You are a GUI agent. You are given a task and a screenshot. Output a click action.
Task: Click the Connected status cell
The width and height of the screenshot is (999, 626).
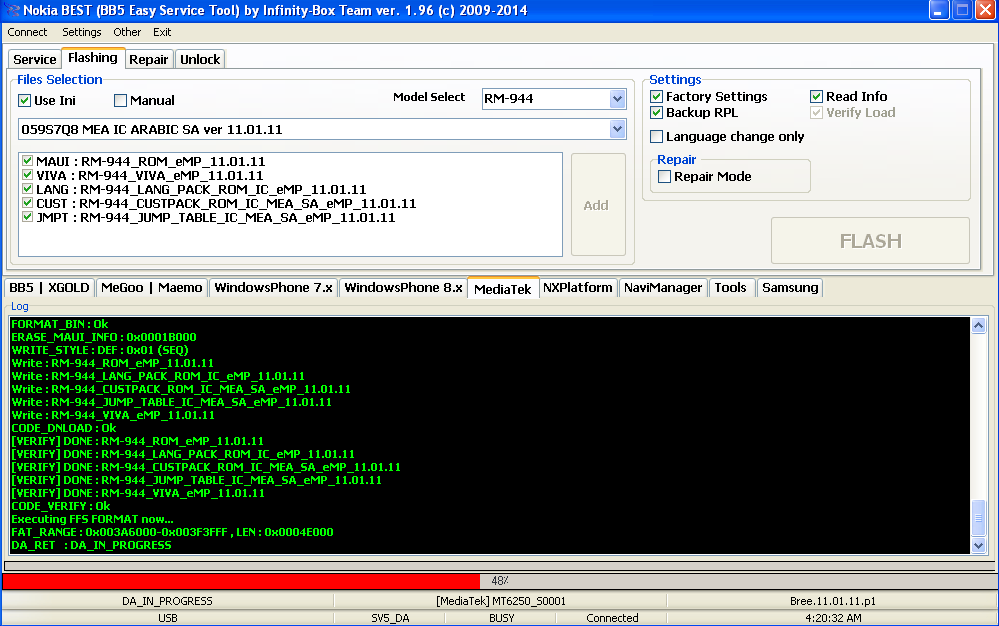click(612, 618)
